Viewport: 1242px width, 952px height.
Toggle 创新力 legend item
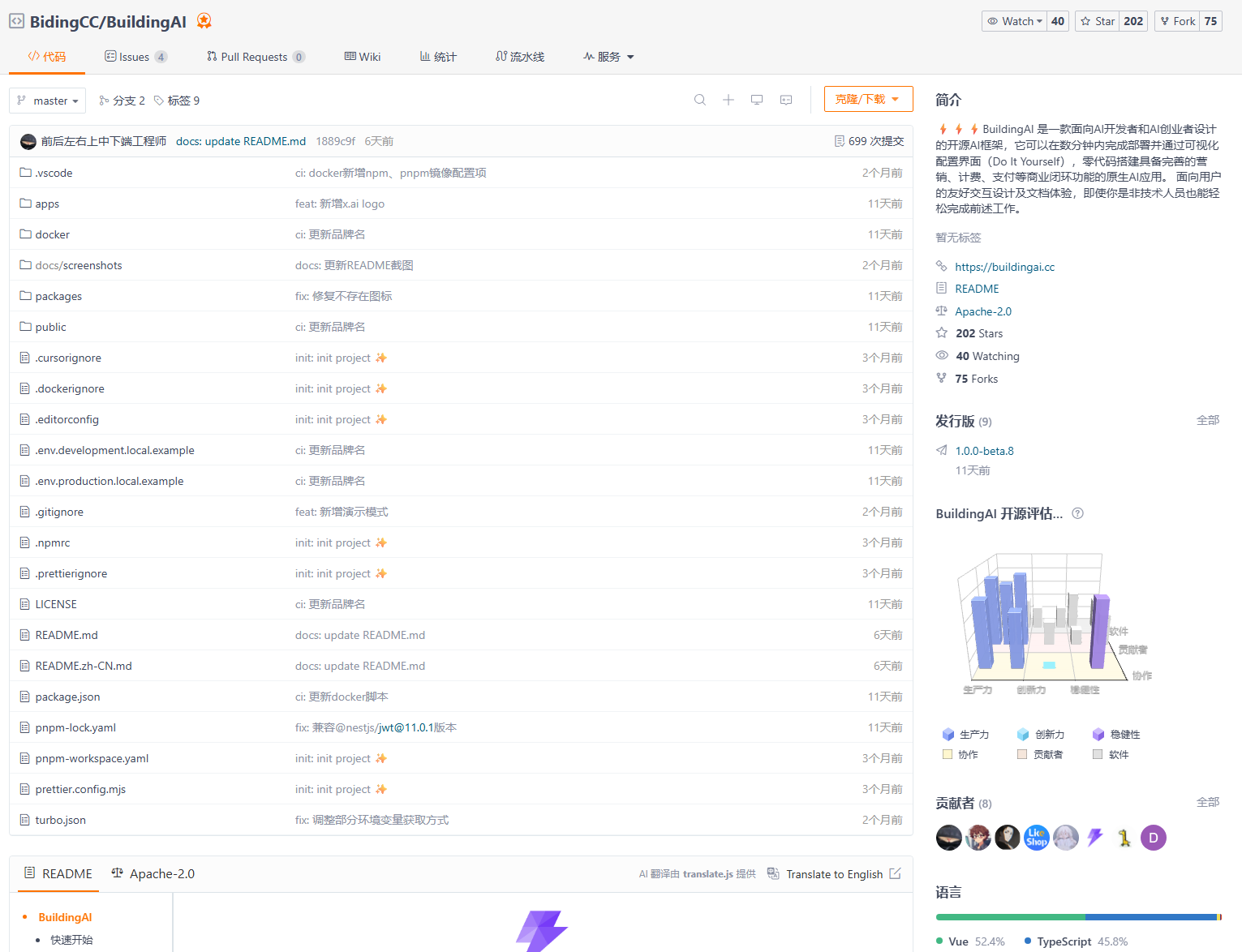click(x=1041, y=734)
